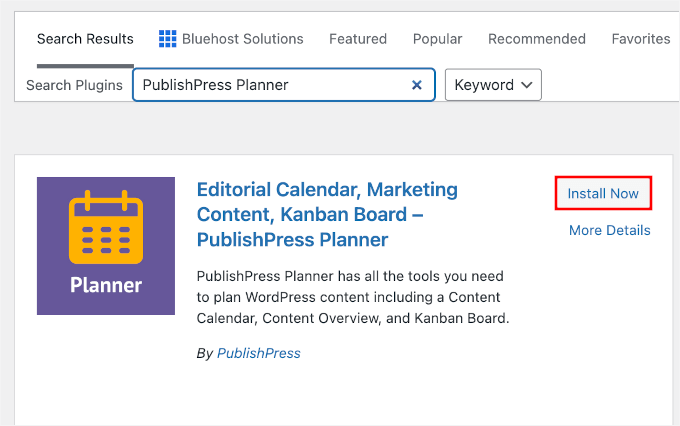Open the Keyword search type dropdown
Screen dimensions: 680x426
pyautogui.click(x=493, y=85)
